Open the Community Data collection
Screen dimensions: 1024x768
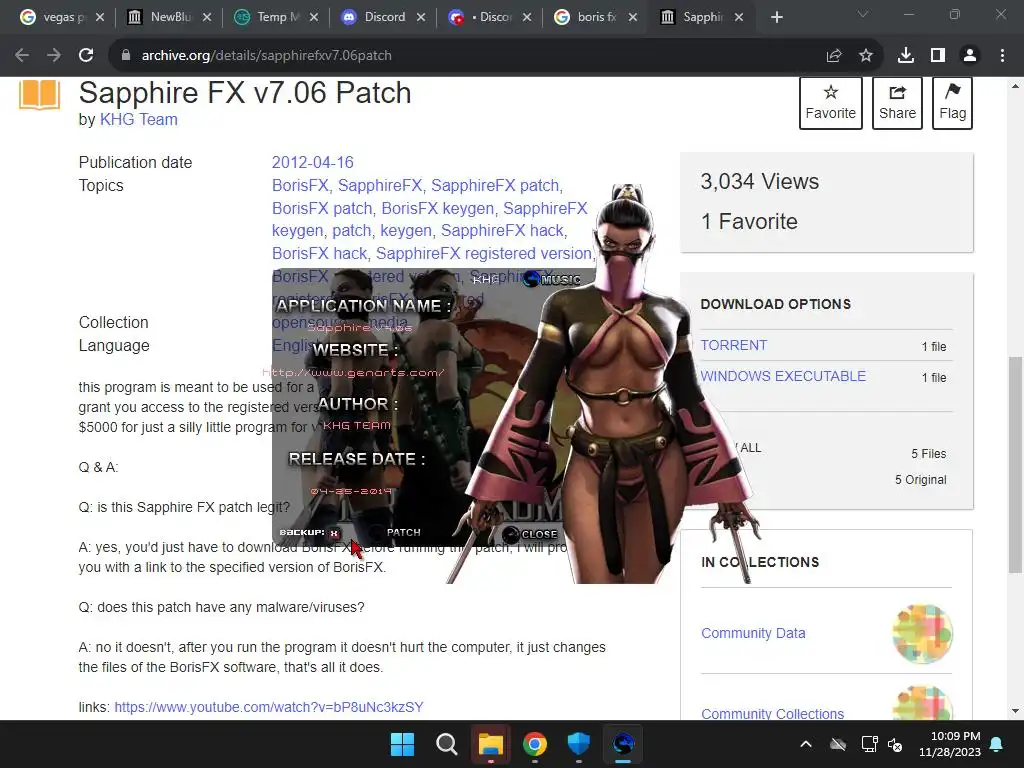pos(753,633)
